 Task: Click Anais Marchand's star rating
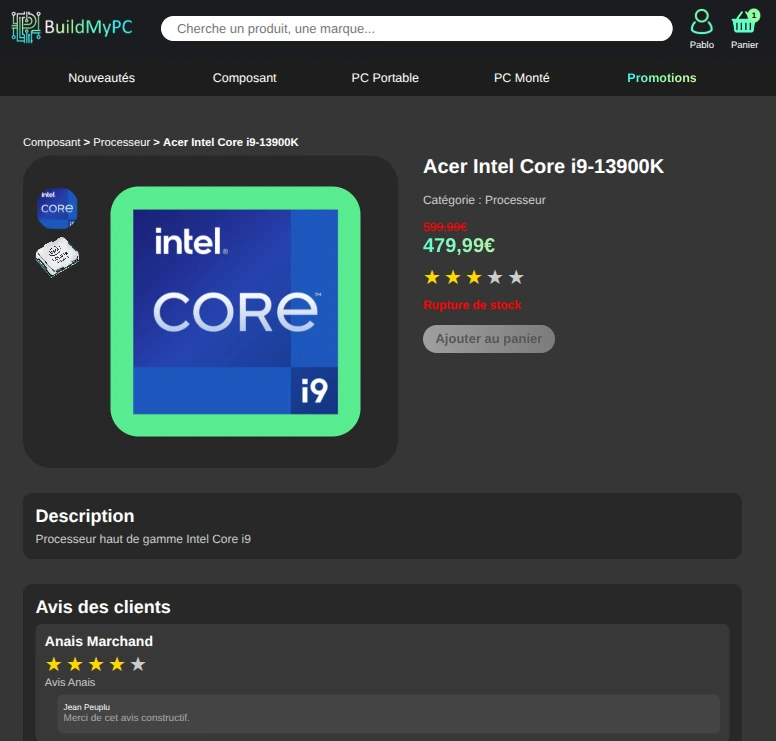tap(96, 664)
